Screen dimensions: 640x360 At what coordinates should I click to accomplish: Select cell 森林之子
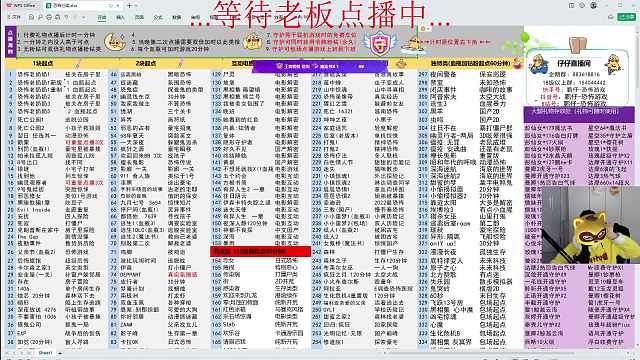[x=335, y=260]
